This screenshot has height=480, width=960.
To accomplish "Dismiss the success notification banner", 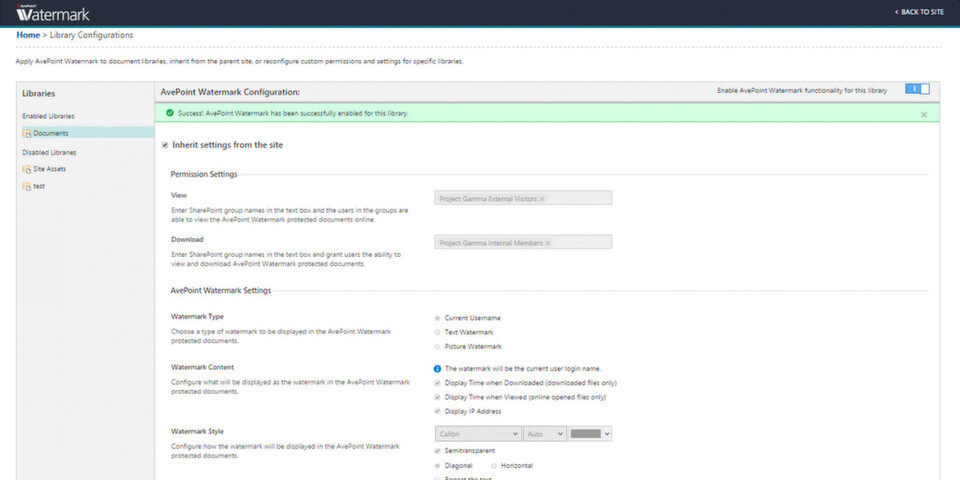I will click(x=924, y=114).
